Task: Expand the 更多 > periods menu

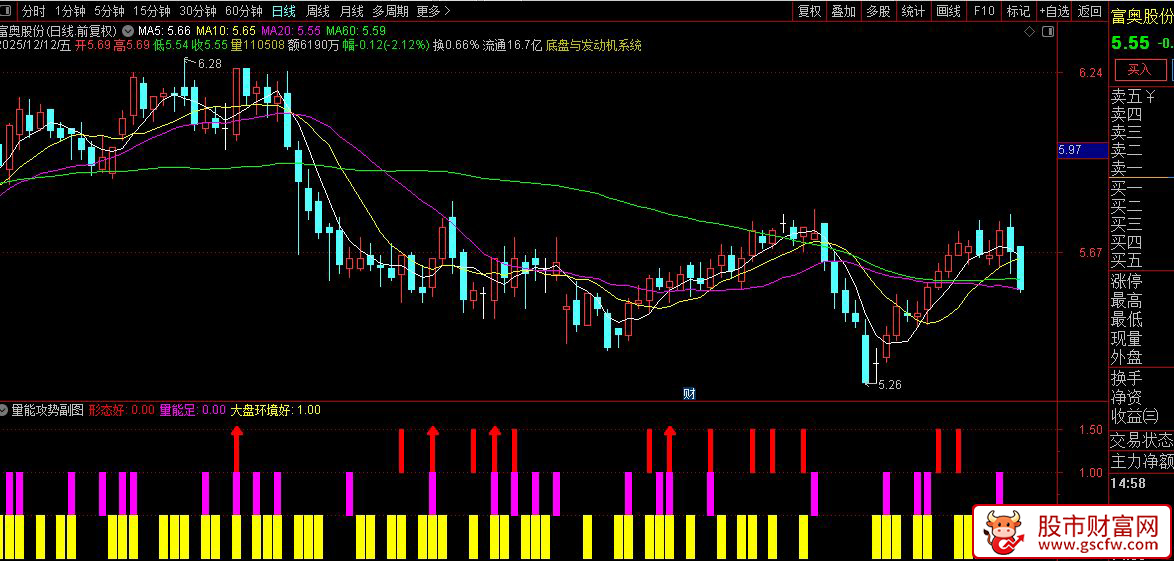Action: click(434, 11)
